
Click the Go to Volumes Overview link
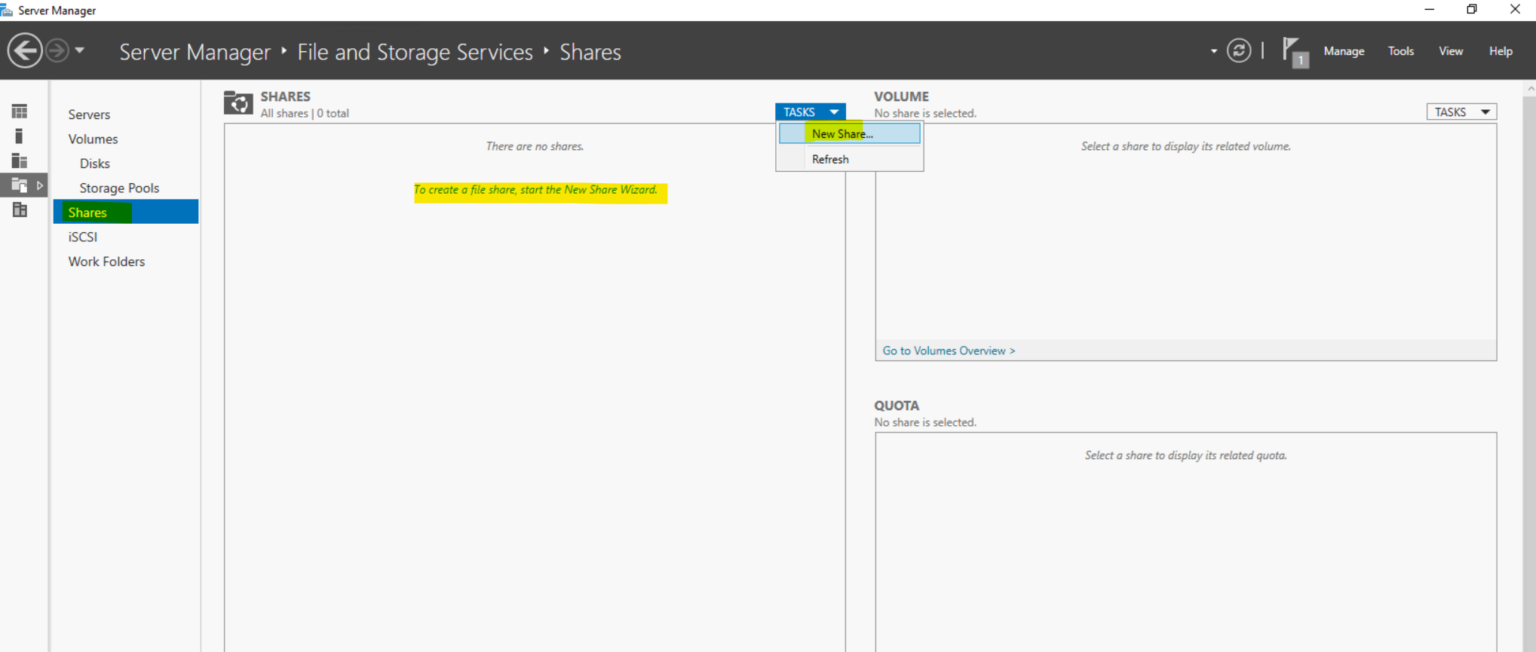coord(947,350)
